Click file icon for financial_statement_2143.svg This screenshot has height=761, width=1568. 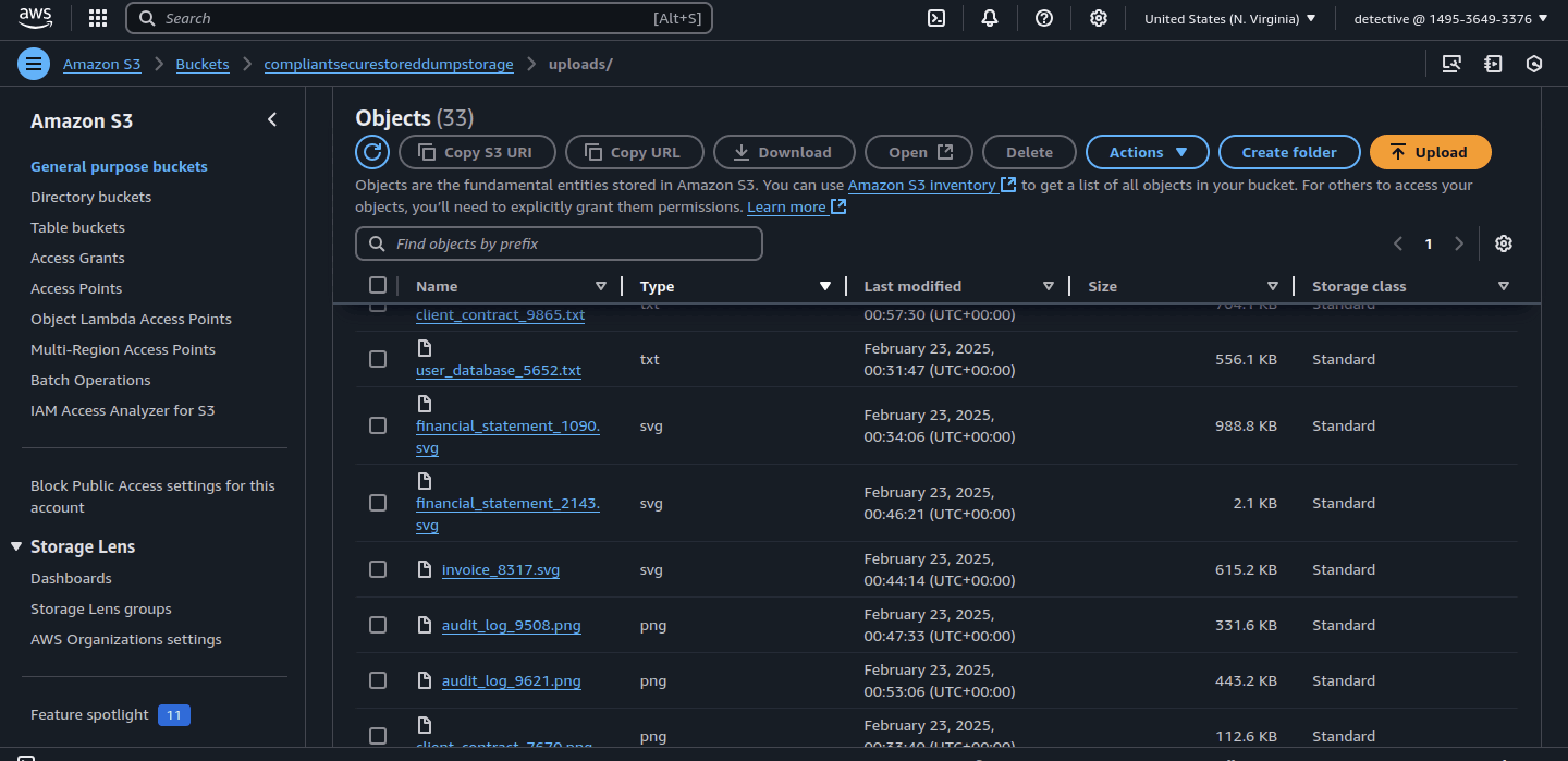(x=424, y=481)
